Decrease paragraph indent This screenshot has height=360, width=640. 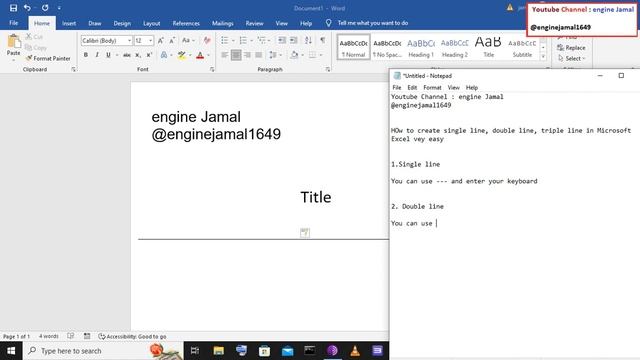tap(282, 40)
